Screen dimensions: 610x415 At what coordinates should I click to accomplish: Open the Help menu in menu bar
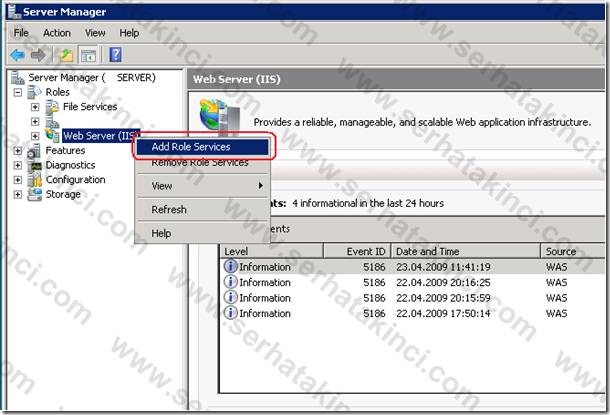(129, 33)
